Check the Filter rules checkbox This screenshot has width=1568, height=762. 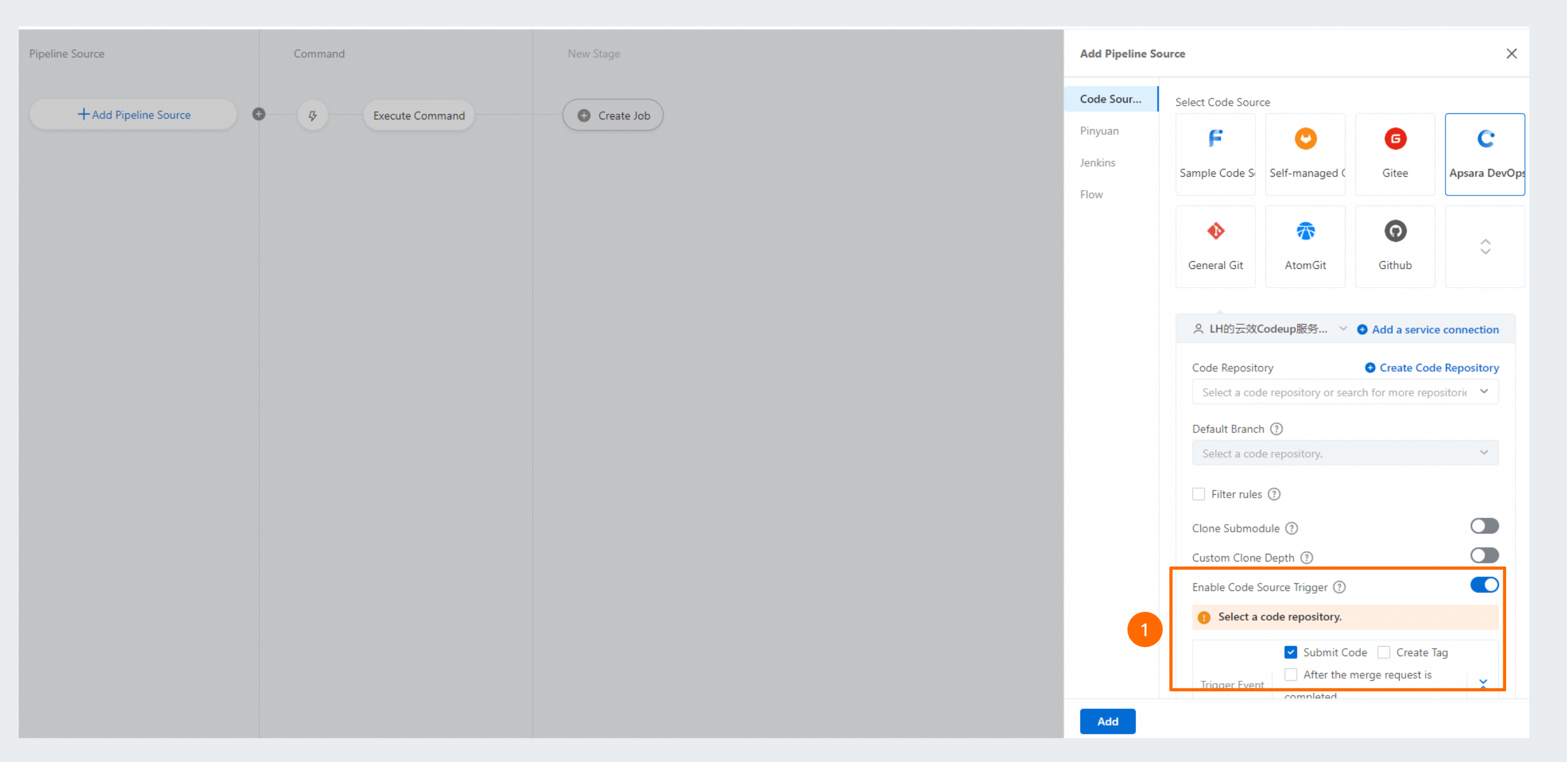tap(1198, 494)
